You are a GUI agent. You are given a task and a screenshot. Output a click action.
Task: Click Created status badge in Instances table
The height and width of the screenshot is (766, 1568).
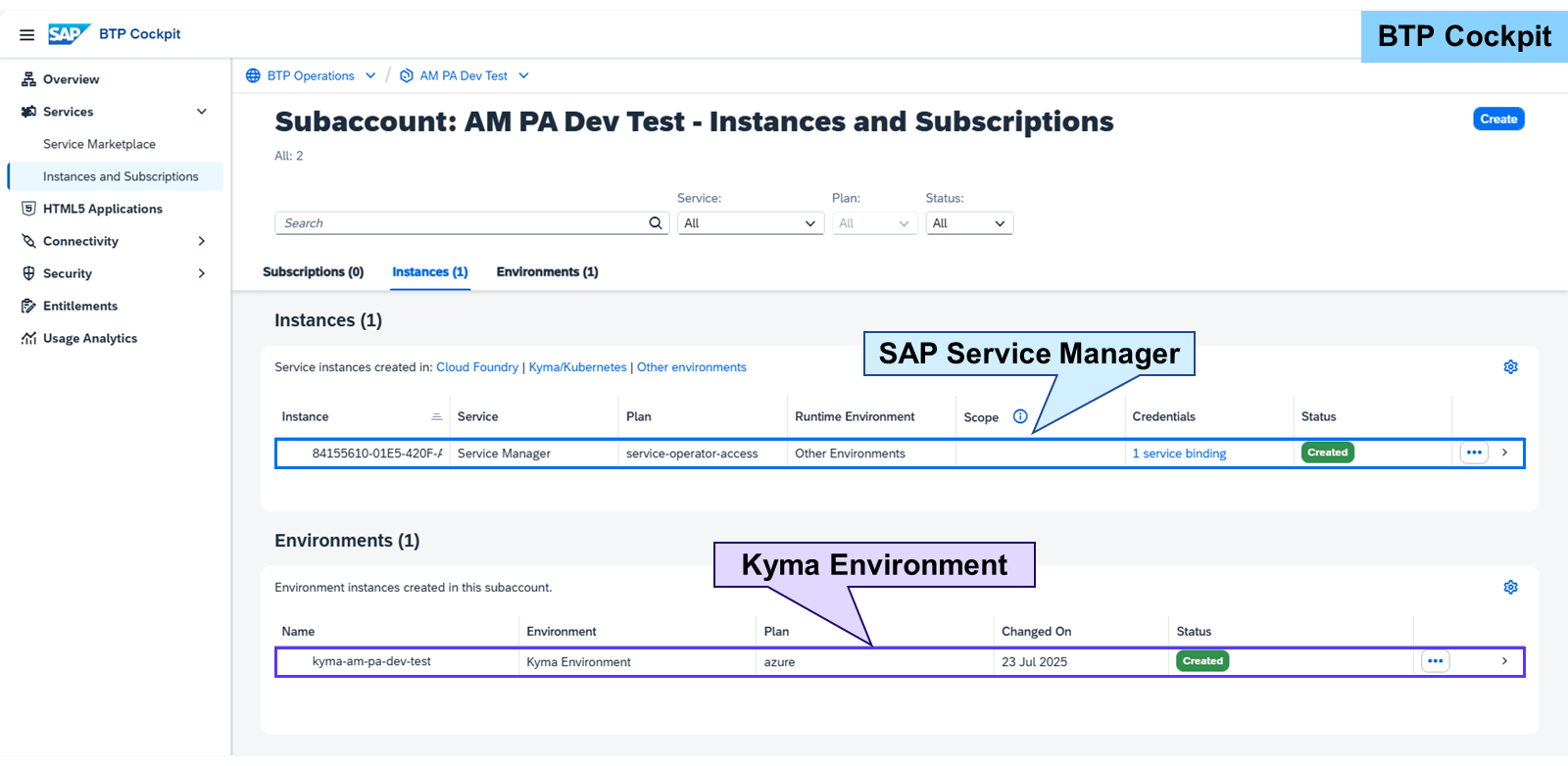tap(1328, 453)
